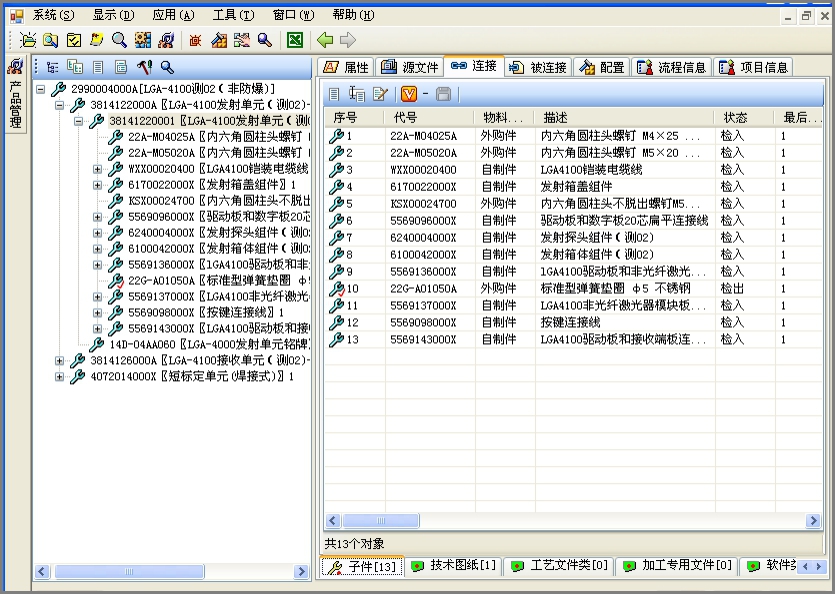Click the magnifier search icon in main toolbar
835x595 pixels.
click(119, 40)
